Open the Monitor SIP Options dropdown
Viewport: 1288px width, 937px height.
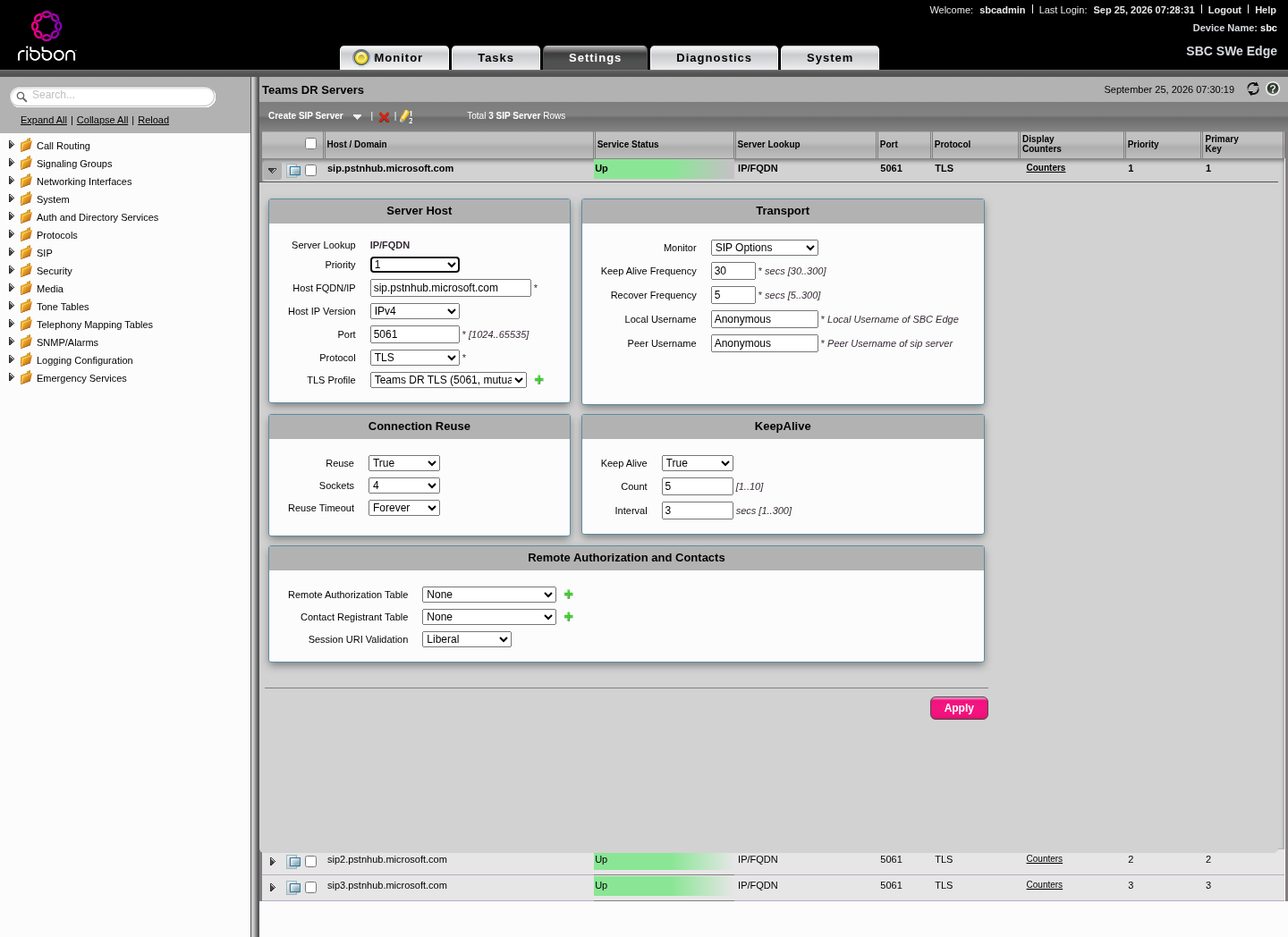(x=765, y=248)
